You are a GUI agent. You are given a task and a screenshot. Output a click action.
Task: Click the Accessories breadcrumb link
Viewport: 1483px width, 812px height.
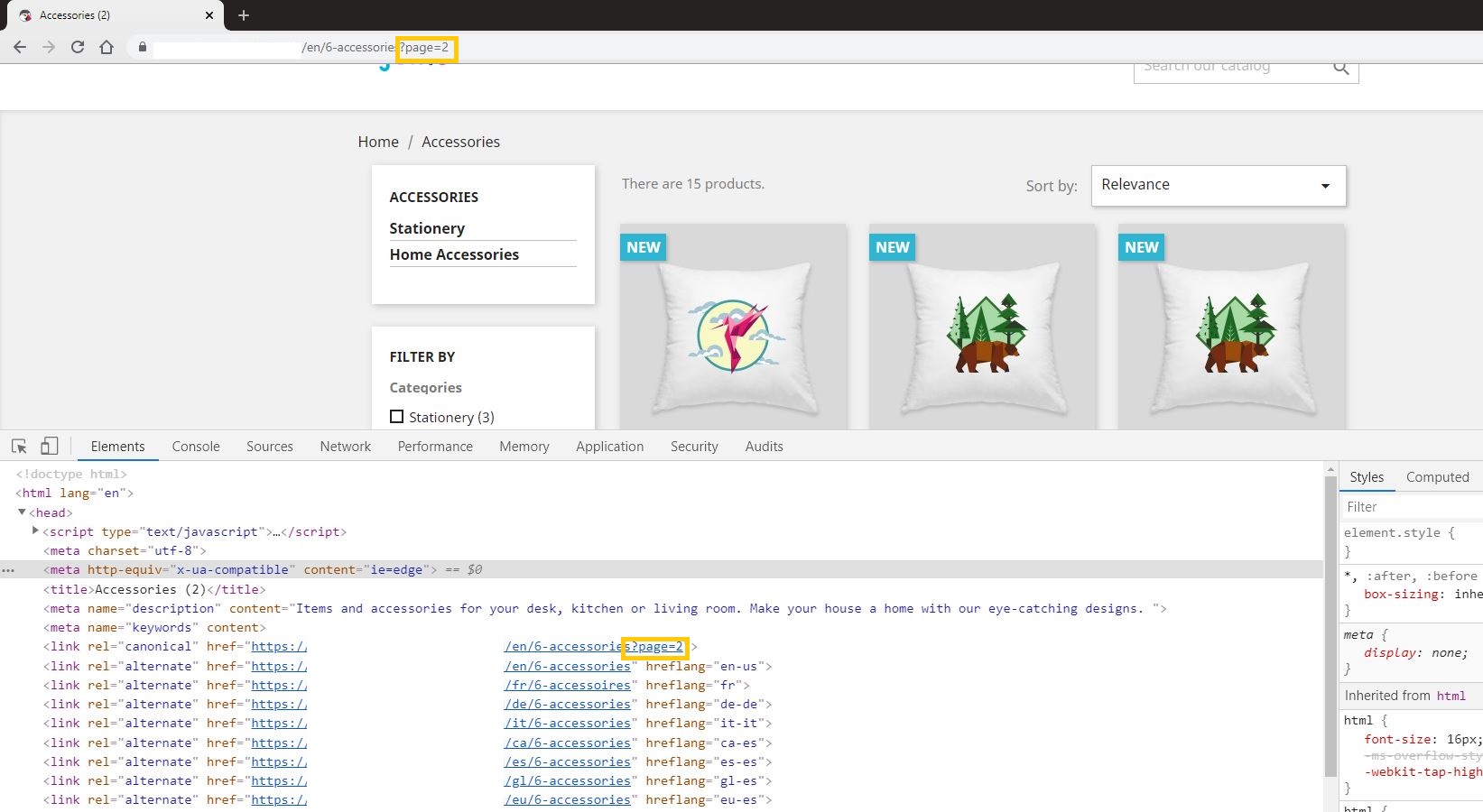point(460,142)
